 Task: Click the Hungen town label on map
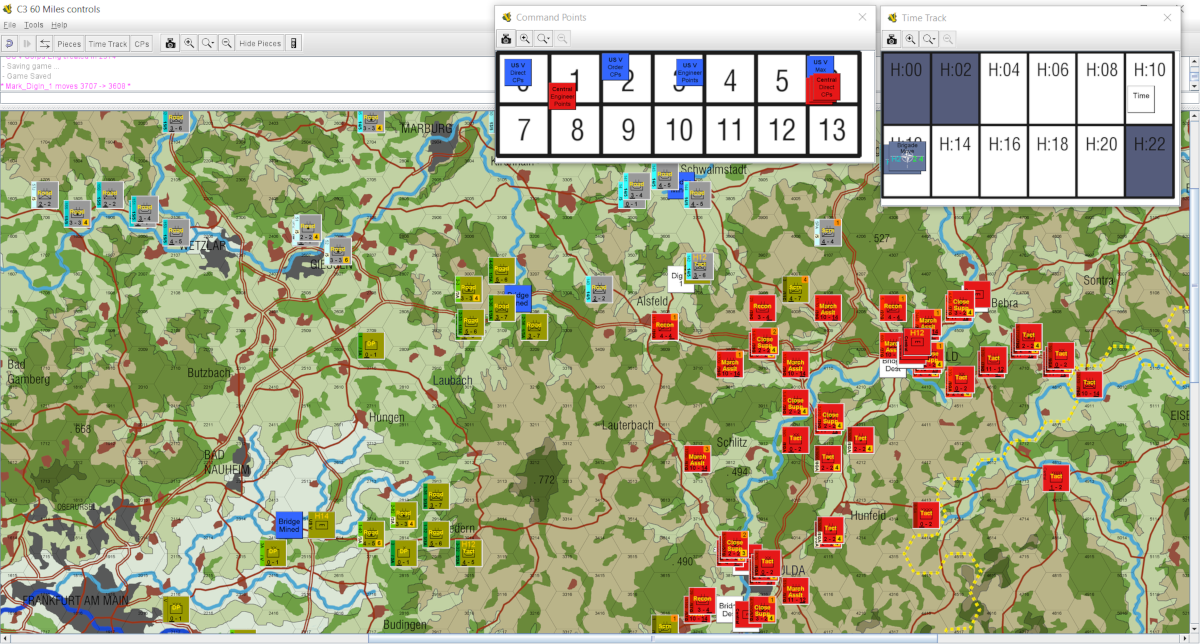tap(387, 417)
